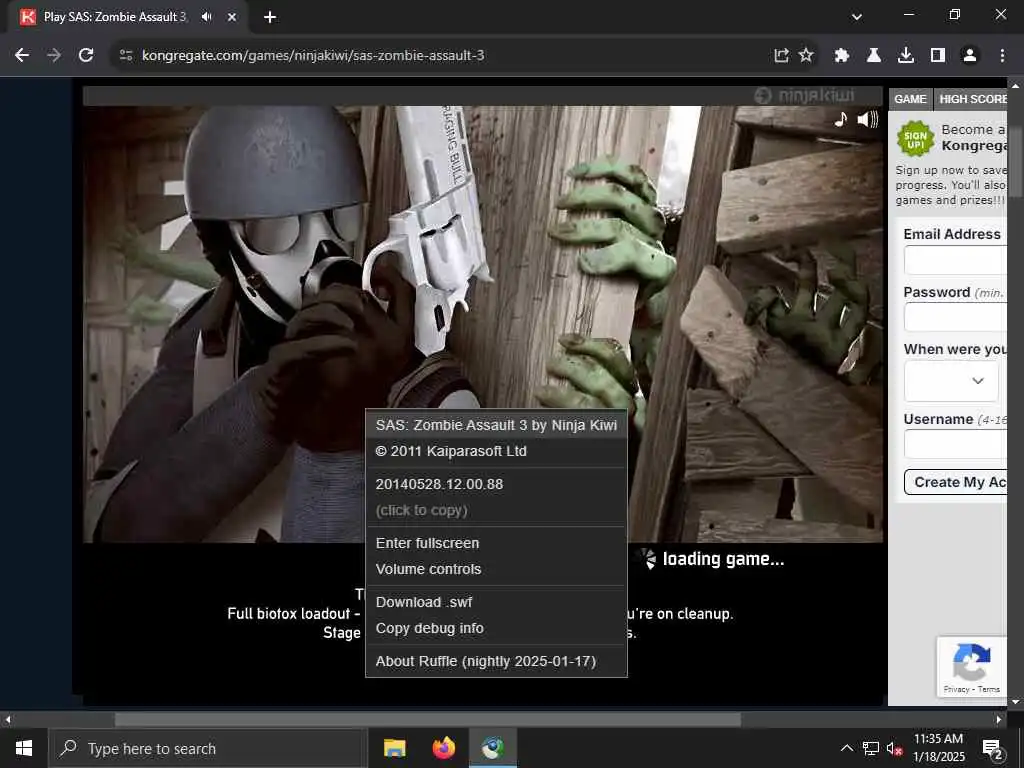Open browser Downloads

pos(906,56)
